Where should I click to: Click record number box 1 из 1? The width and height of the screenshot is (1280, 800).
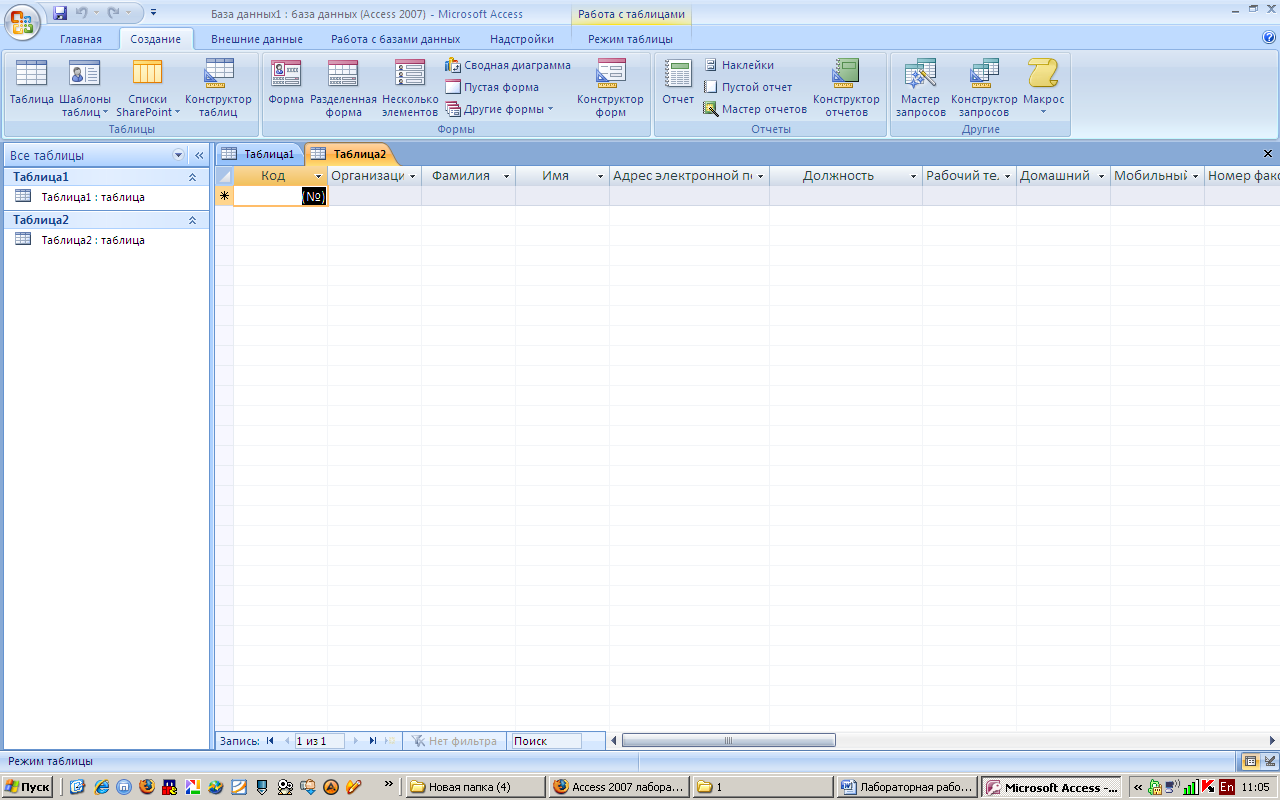(x=319, y=741)
